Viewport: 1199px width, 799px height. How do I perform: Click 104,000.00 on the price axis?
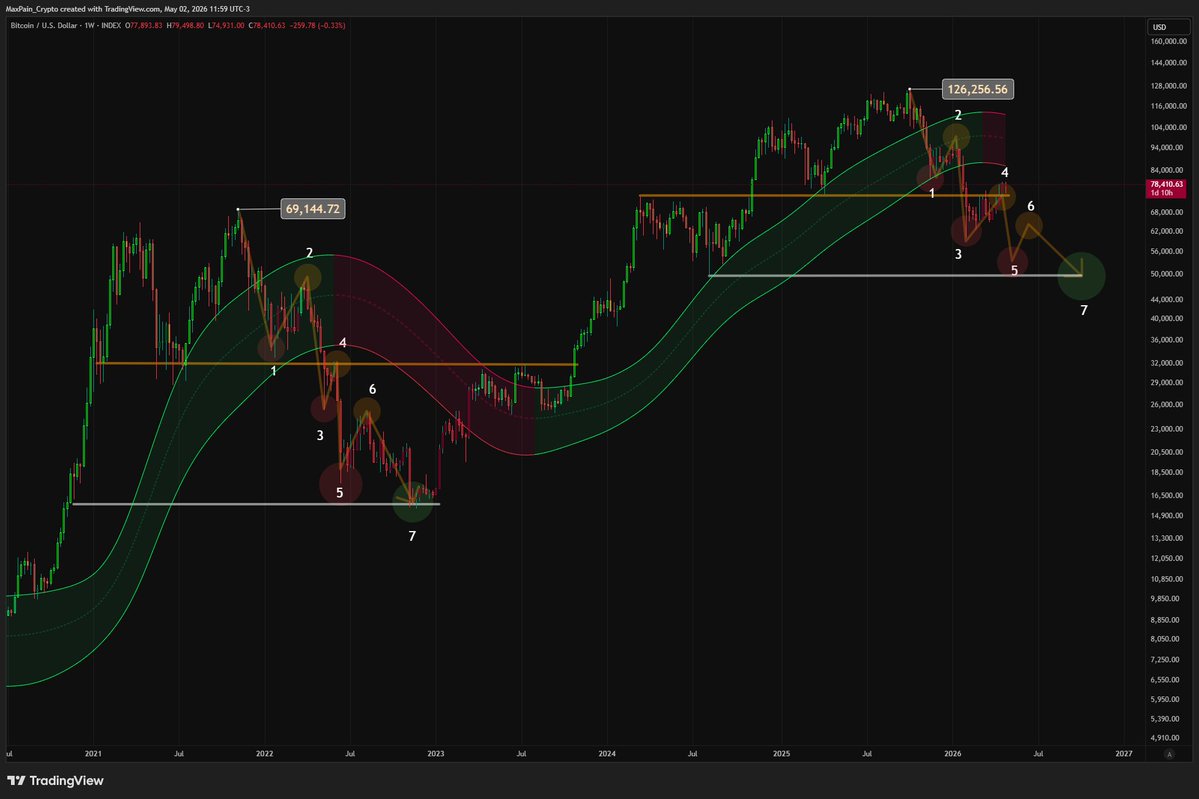pos(1168,127)
